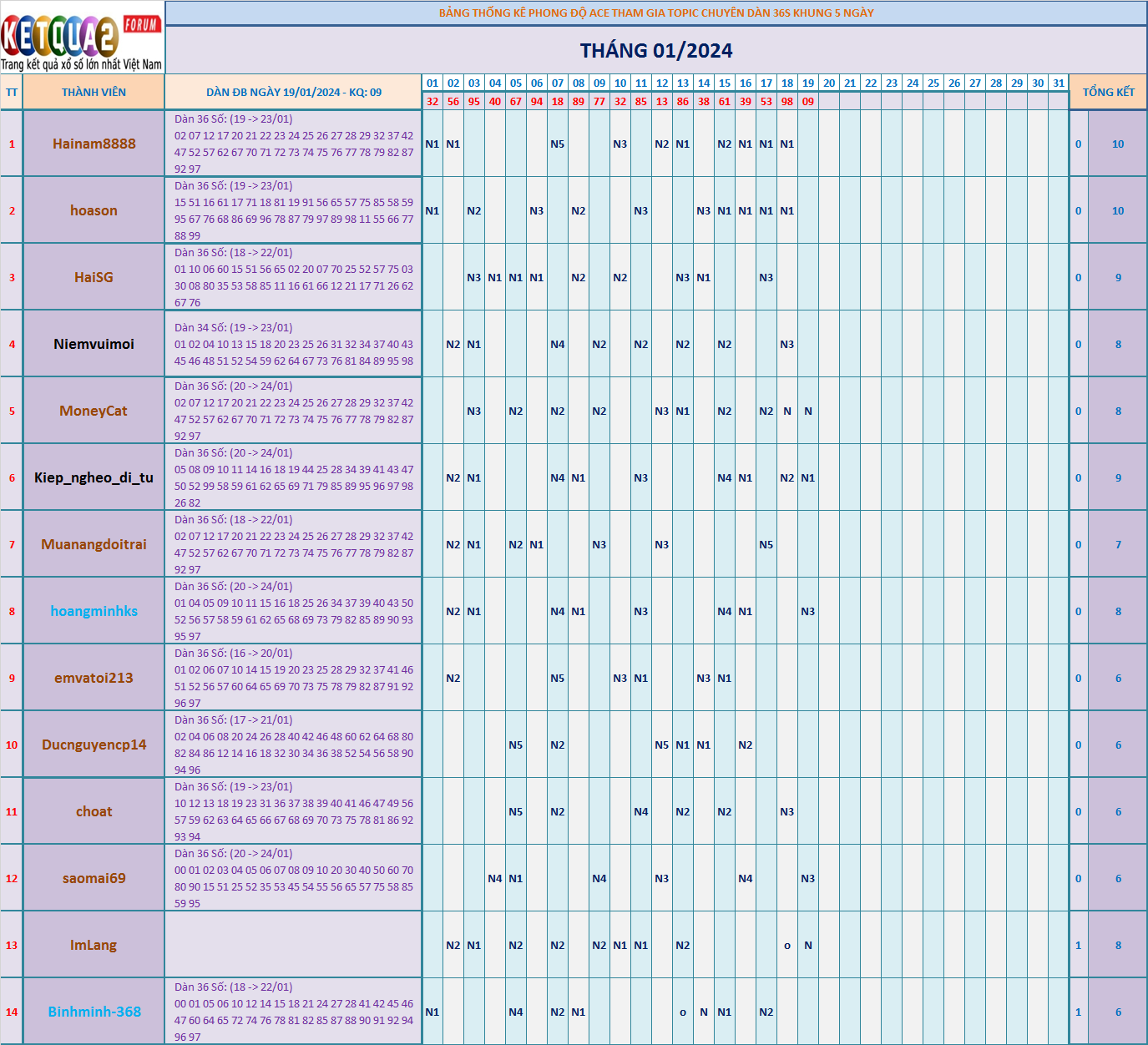1148x1045 pixels.
Task: Click Binhminh-368's N4 cell on day 05
Action: [x=516, y=1012]
